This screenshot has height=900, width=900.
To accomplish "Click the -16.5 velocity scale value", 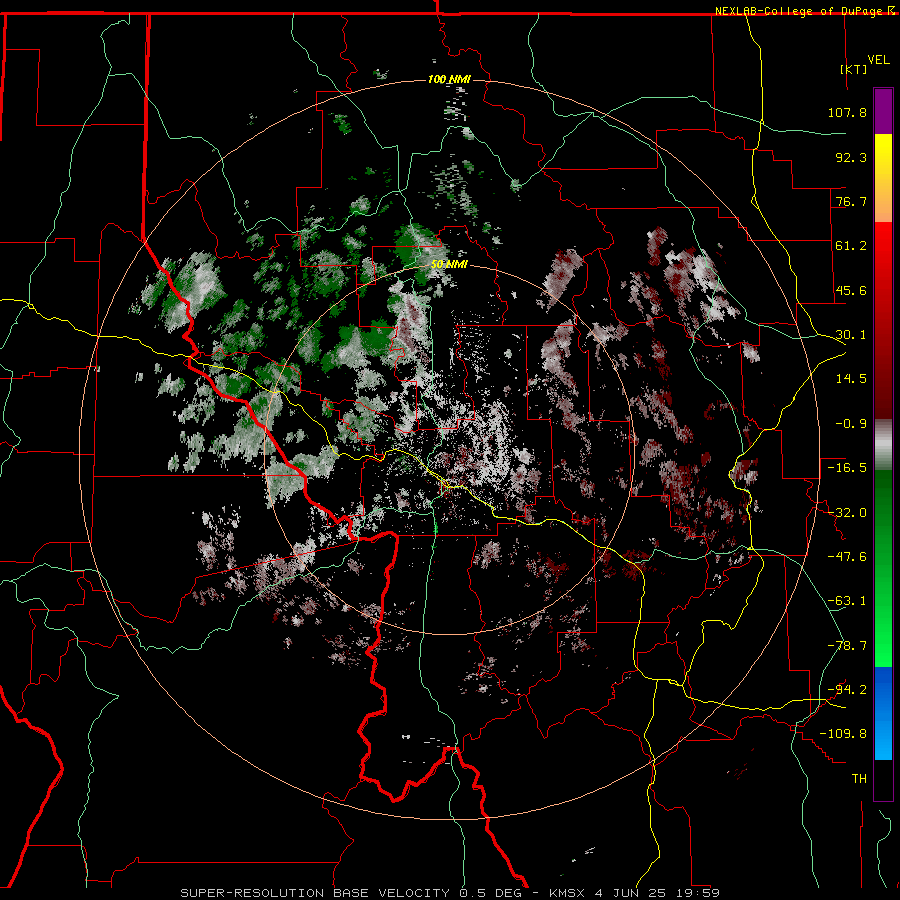I will click(847, 468).
